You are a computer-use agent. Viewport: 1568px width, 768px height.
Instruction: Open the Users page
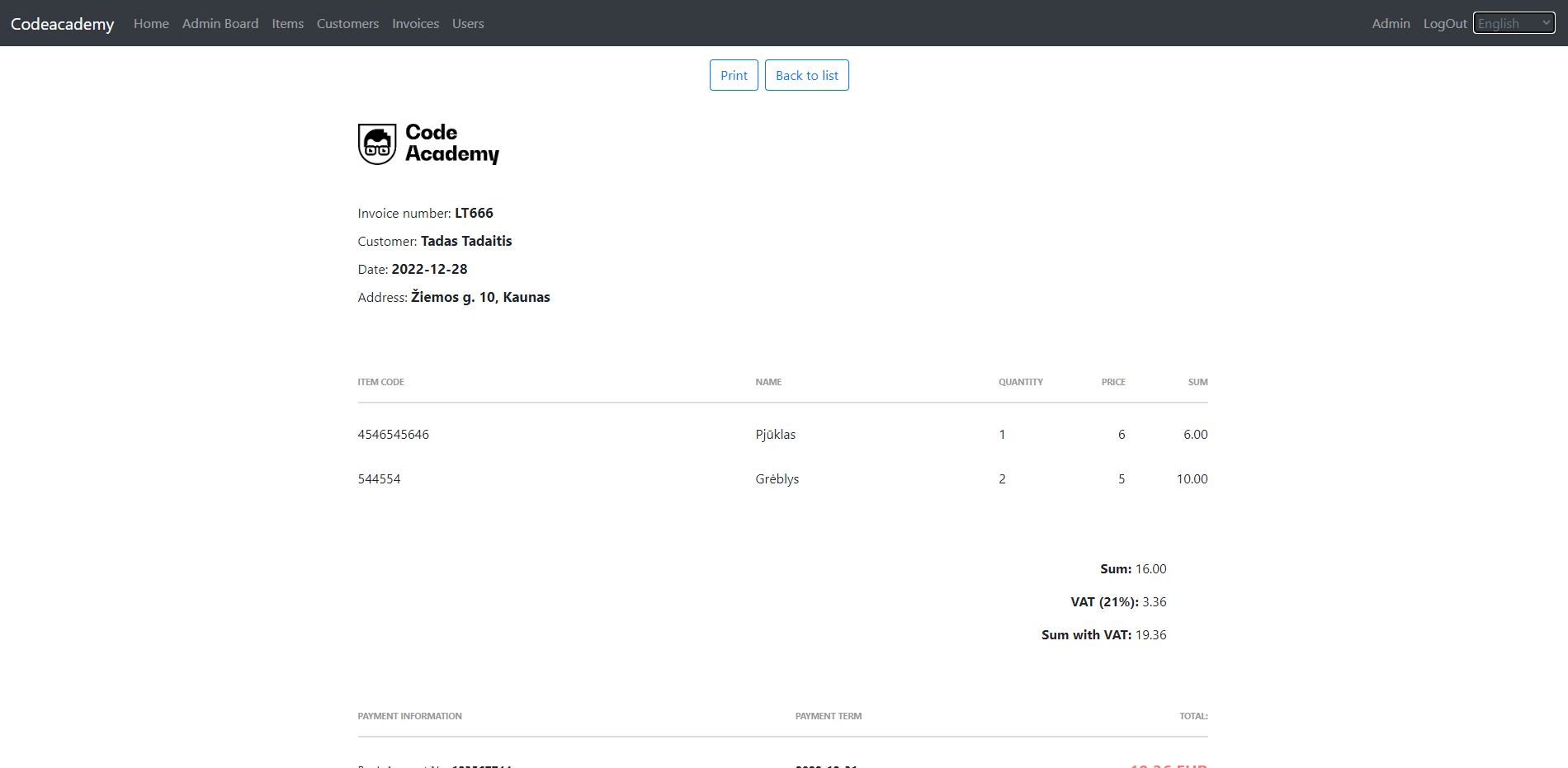[x=468, y=23]
